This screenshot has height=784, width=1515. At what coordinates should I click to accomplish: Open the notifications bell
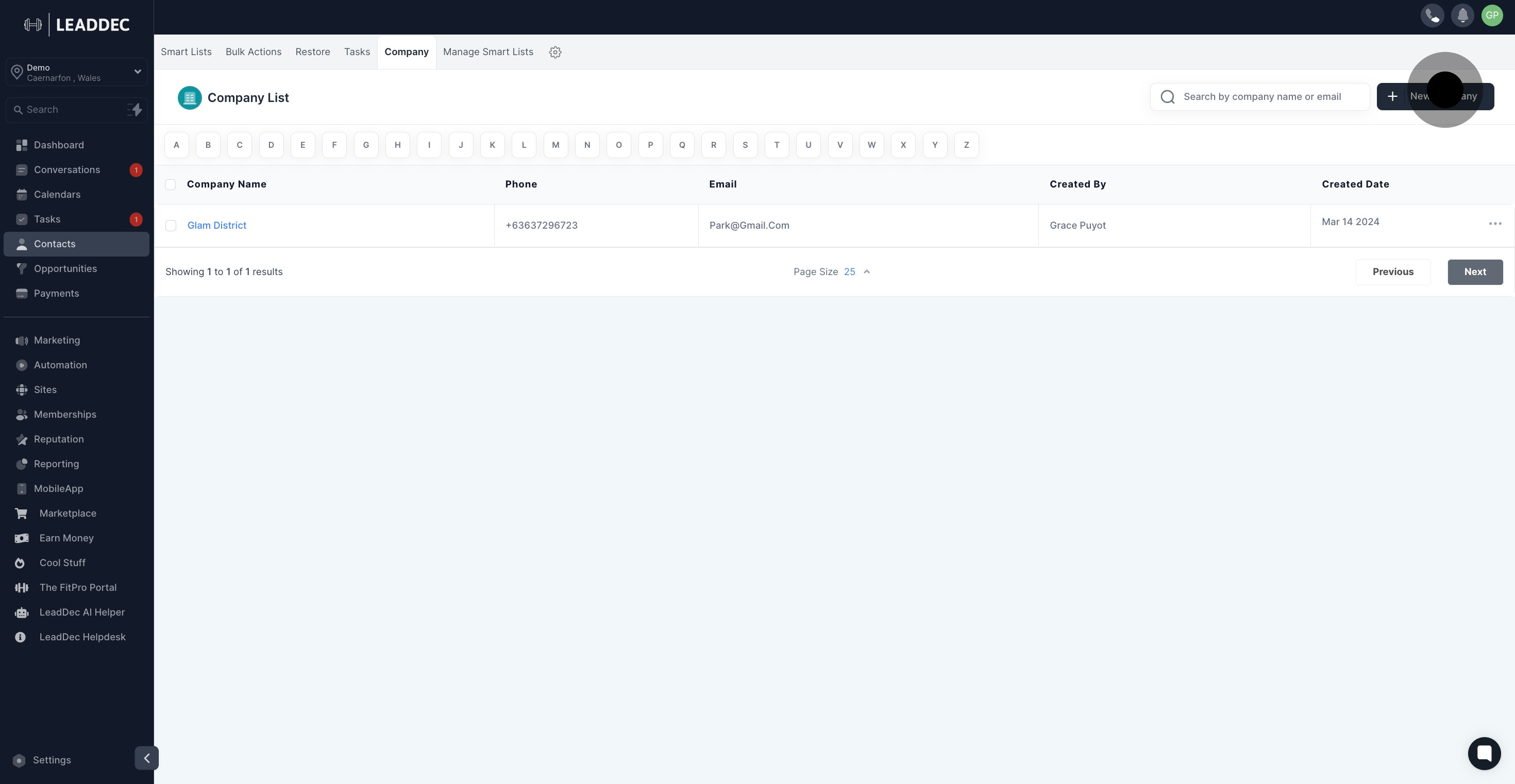1462,15
